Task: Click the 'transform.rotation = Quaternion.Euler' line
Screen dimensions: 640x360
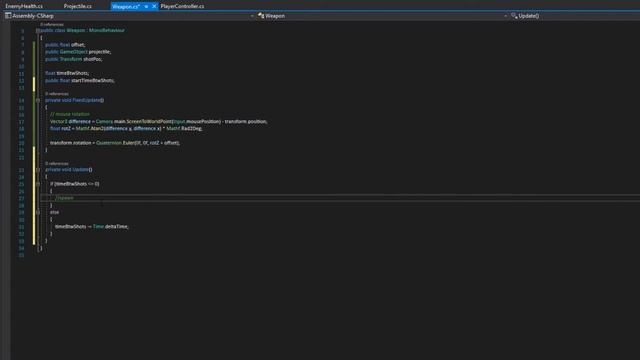Action: point(115,143)
